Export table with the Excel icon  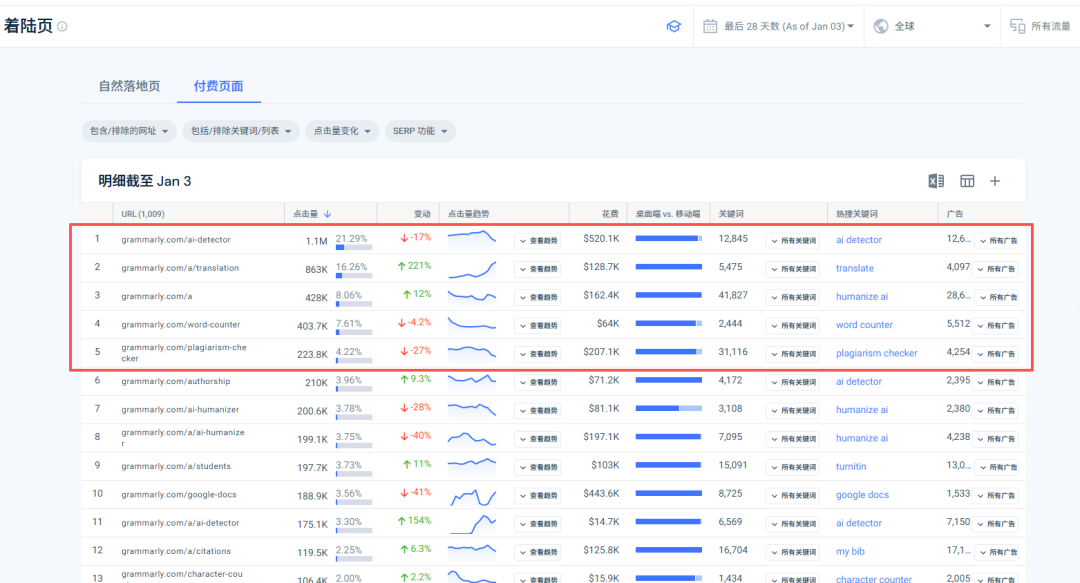coord(935,181)
